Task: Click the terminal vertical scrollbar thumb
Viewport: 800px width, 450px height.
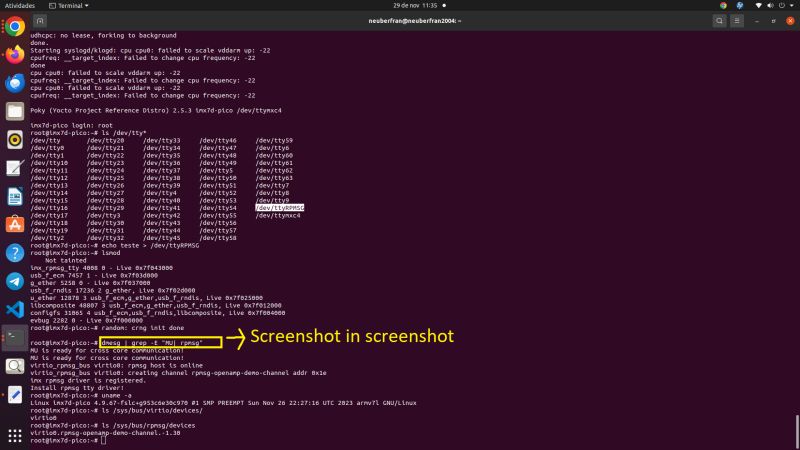Action: click(797, 430)
